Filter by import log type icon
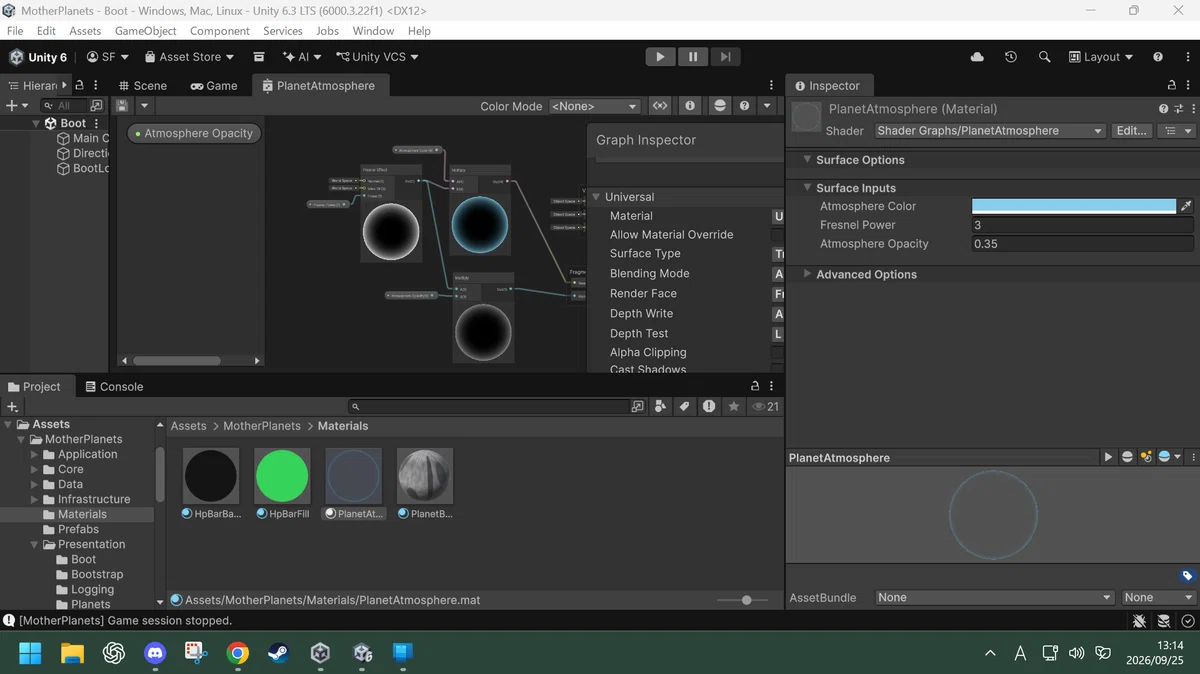This screenshot has width=1200, height=674. (x=709, y=406)
